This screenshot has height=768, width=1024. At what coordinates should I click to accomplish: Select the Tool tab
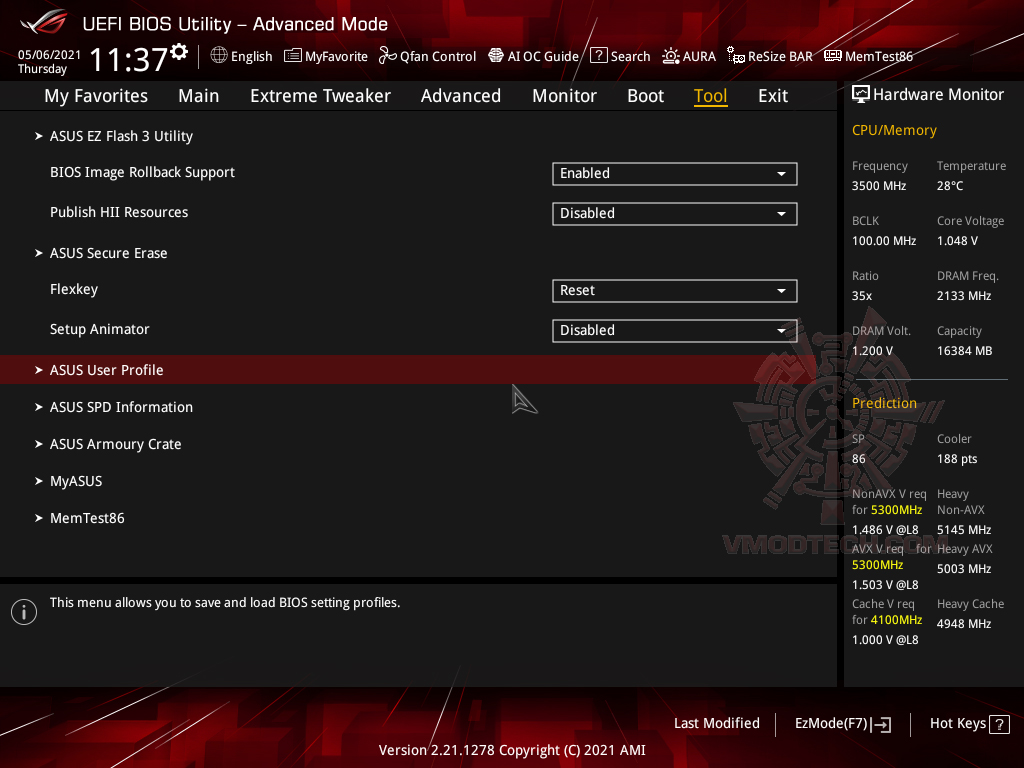point(711,96)
